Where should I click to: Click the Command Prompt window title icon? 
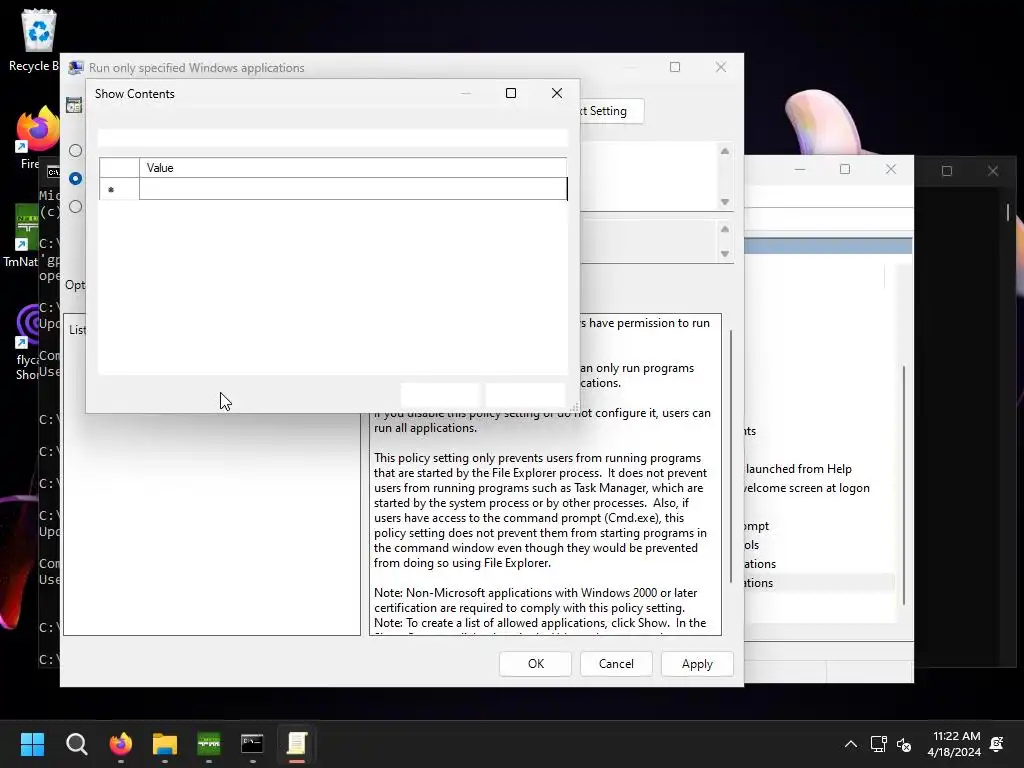click(x=54, y=172)
